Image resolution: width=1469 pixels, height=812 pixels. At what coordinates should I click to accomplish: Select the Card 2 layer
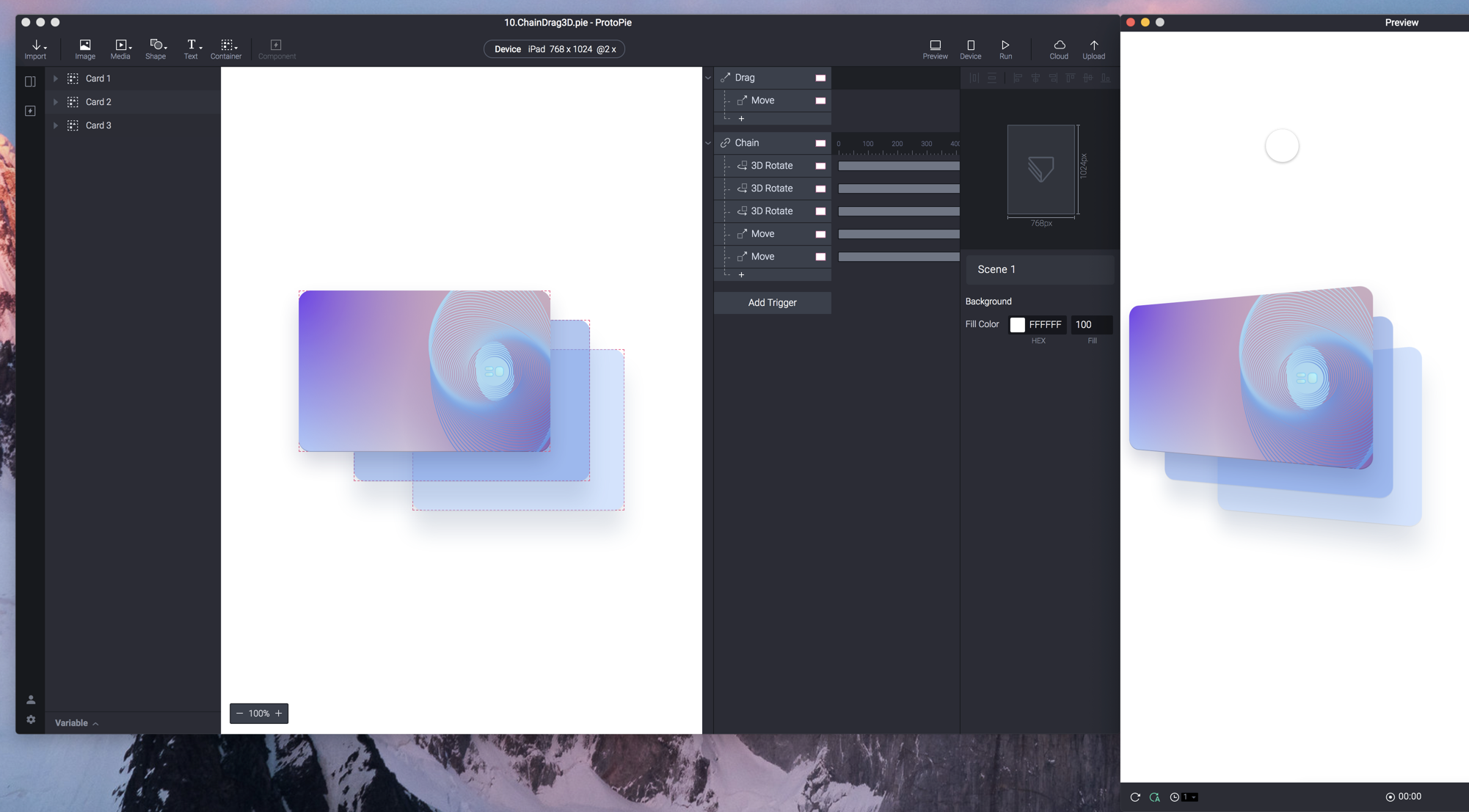click(98, 102)
